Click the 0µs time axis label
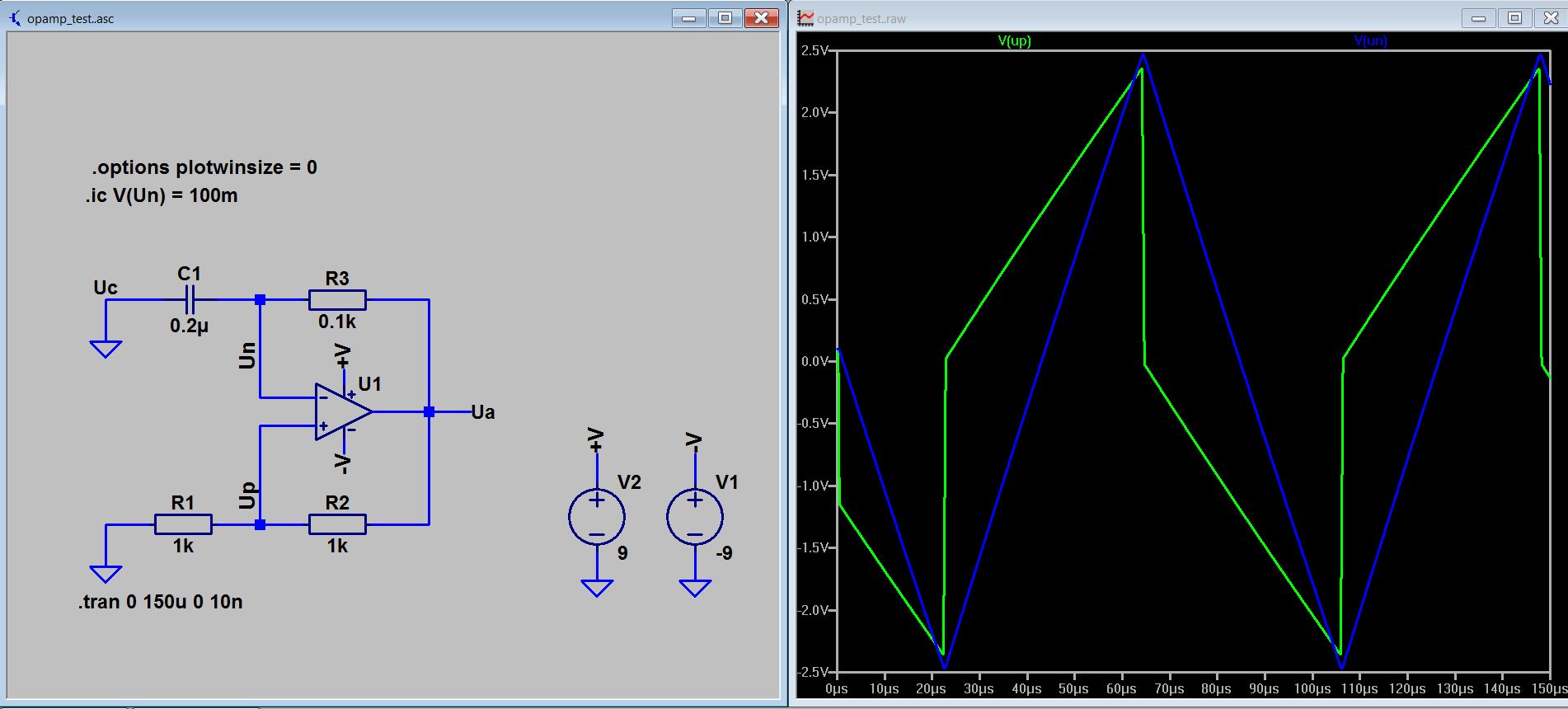1568x709 pixels. pos(836,689)
